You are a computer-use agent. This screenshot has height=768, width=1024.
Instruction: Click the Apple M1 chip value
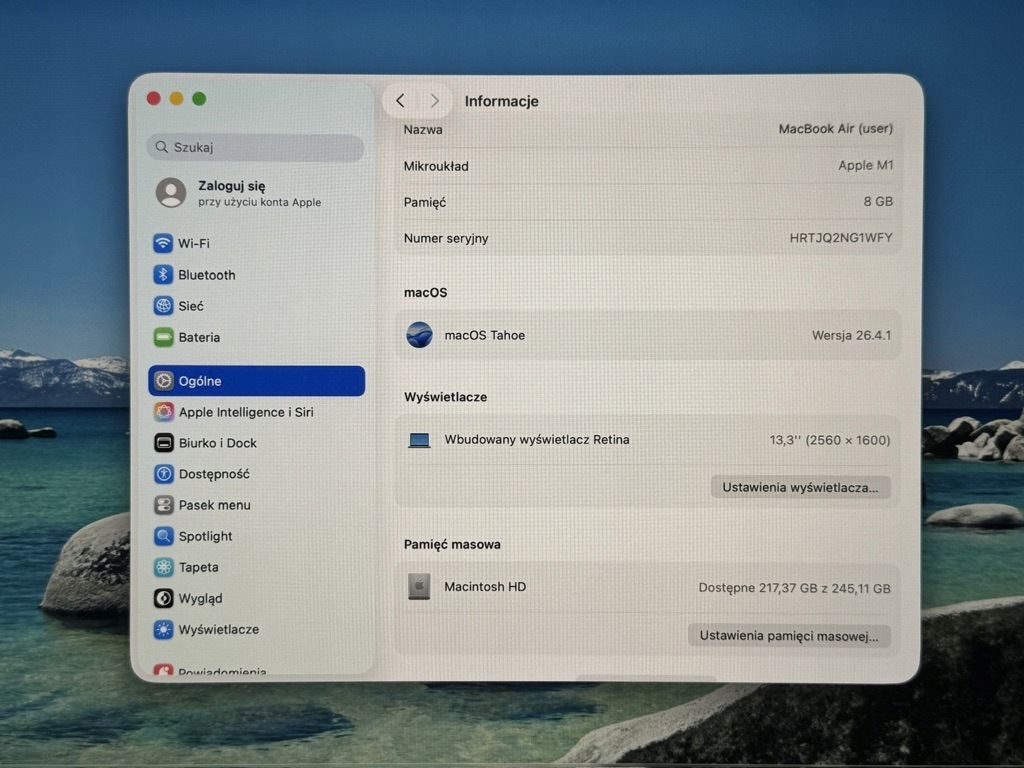tap(865, 165)
